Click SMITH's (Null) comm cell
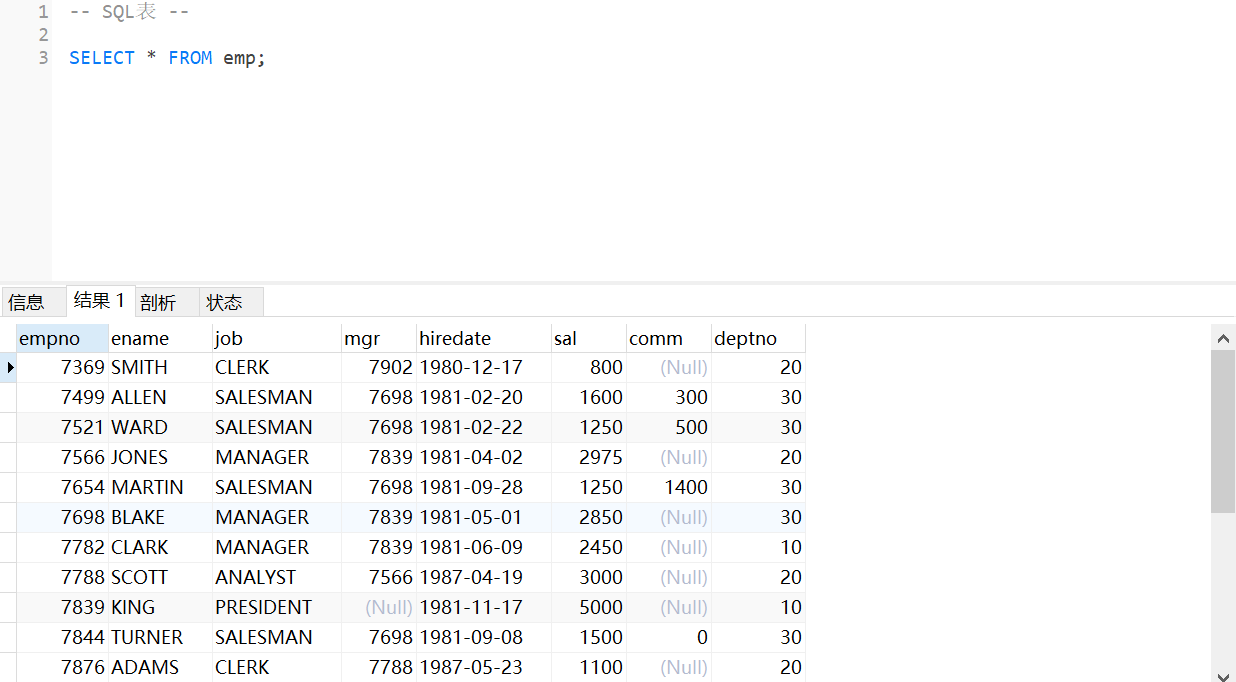 [x=669, y=367]
